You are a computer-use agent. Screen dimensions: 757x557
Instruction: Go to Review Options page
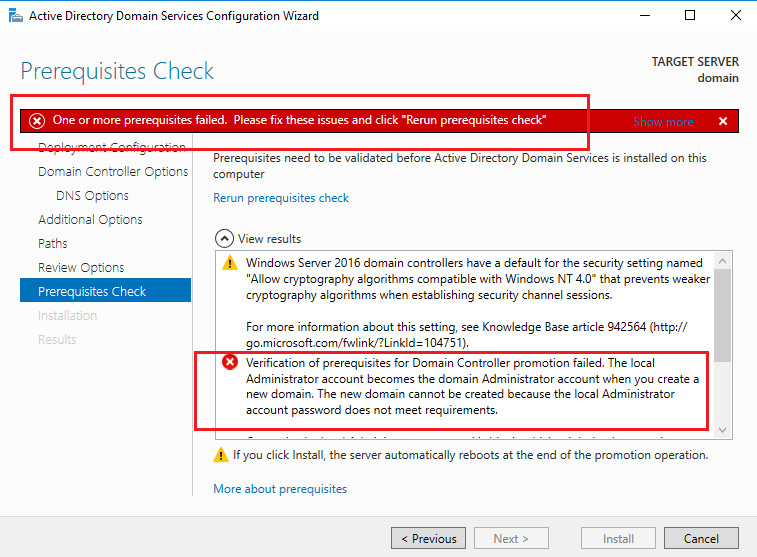[81, 267]
